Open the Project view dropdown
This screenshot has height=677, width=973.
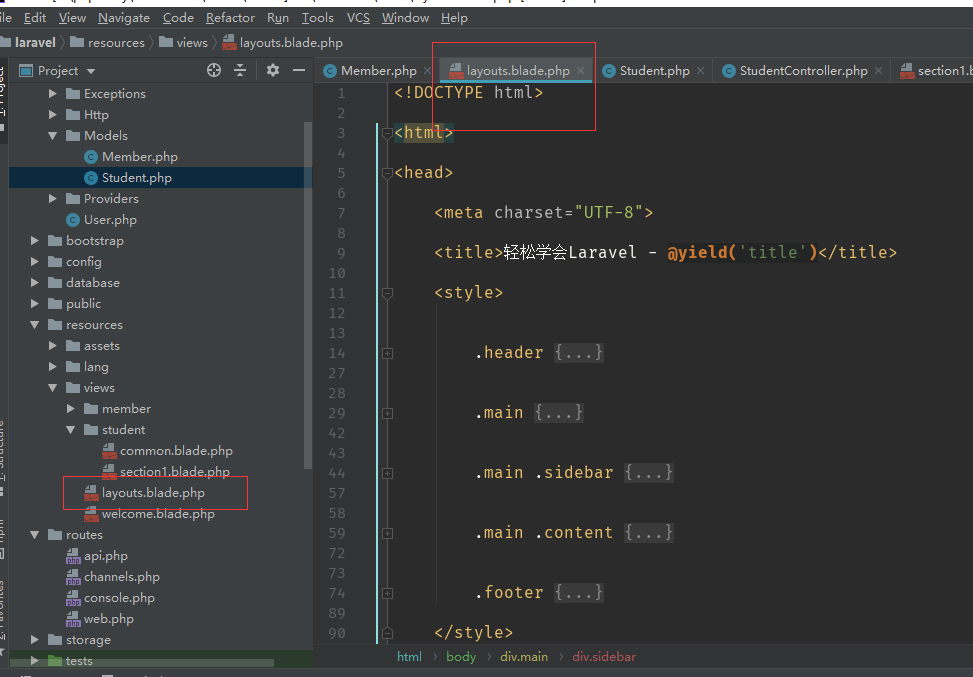(91, 71)
